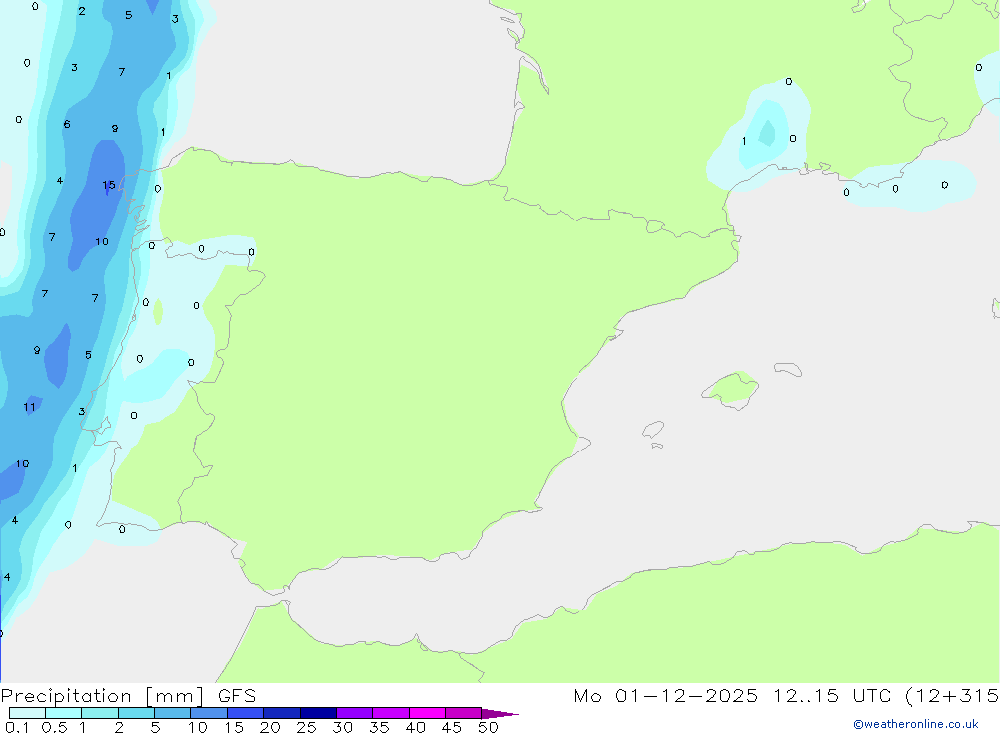The image size is (1000, 733).
Task: Click the 10–15 mm legend color swatch
Action: click(209, 713)
